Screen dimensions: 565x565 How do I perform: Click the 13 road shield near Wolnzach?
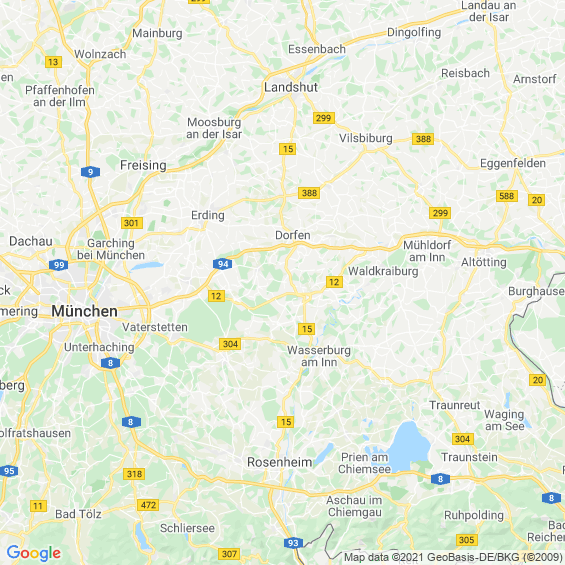[x=53, y=62]
